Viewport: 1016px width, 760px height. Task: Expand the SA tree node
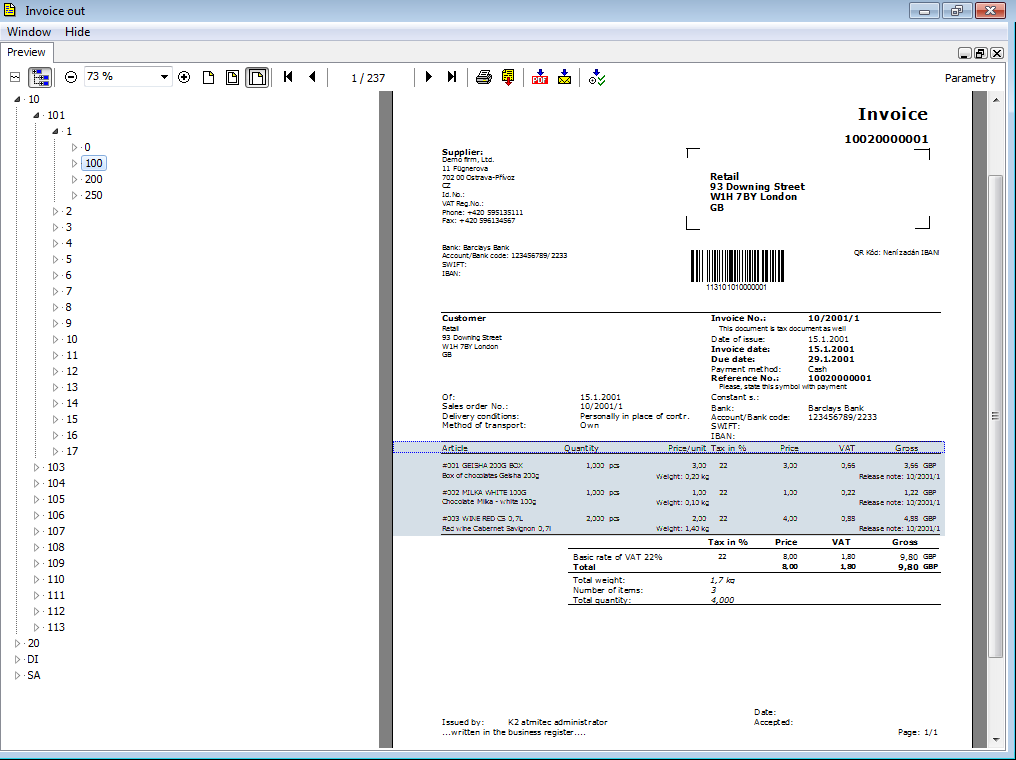tap(18, 675)
